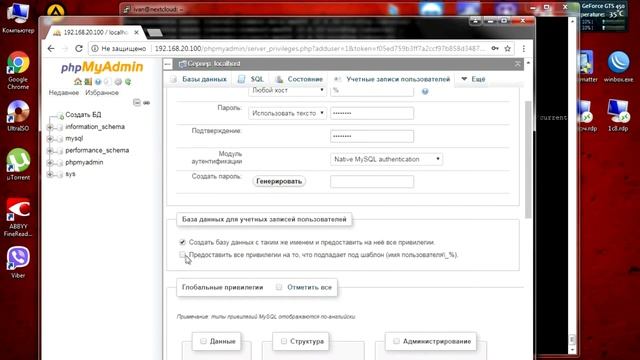Open 1c8.rdp desktop shortcut
The image size is (640, 360).
(618, 116)
